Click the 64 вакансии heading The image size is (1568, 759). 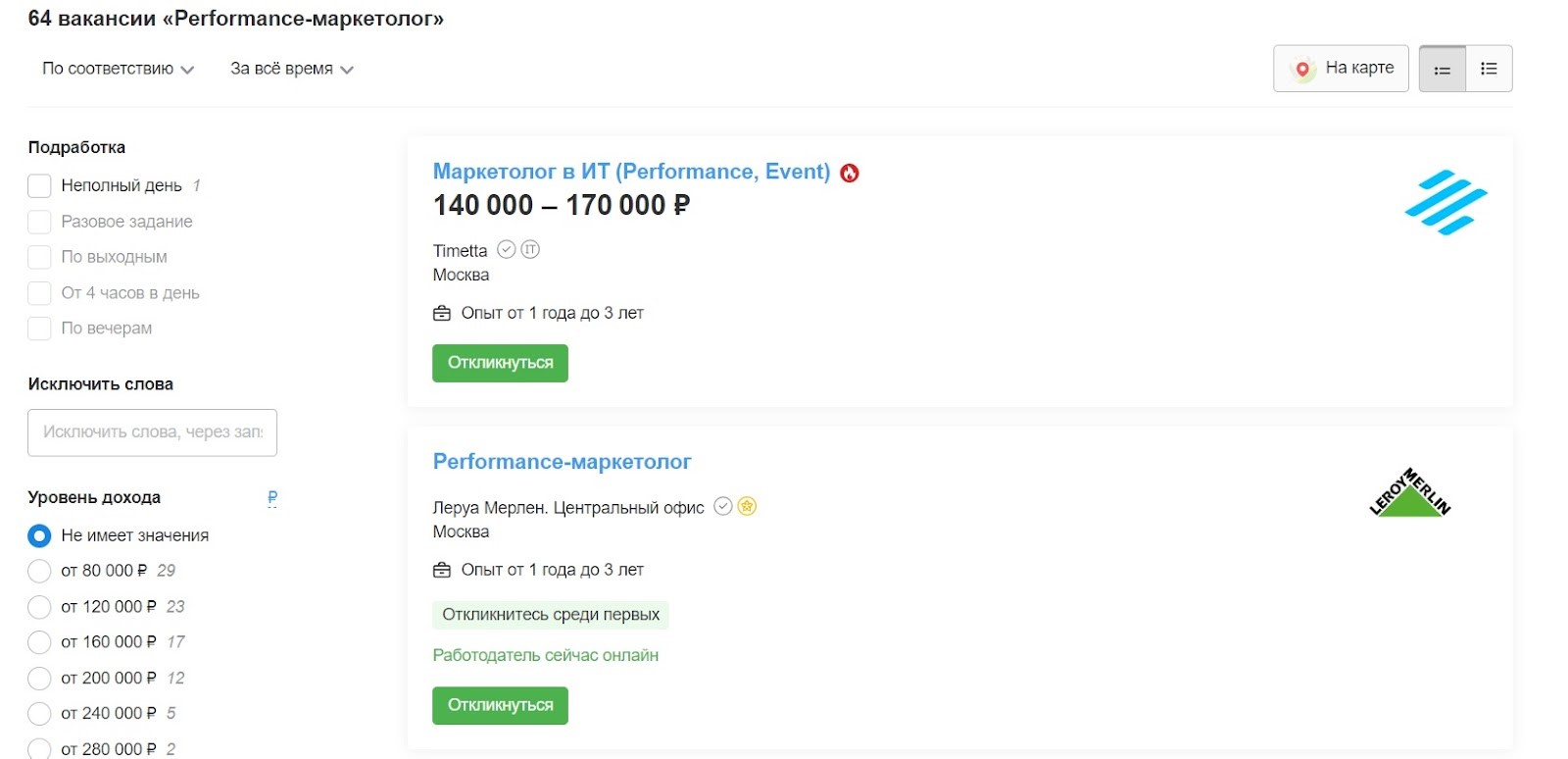coord(235,19)
